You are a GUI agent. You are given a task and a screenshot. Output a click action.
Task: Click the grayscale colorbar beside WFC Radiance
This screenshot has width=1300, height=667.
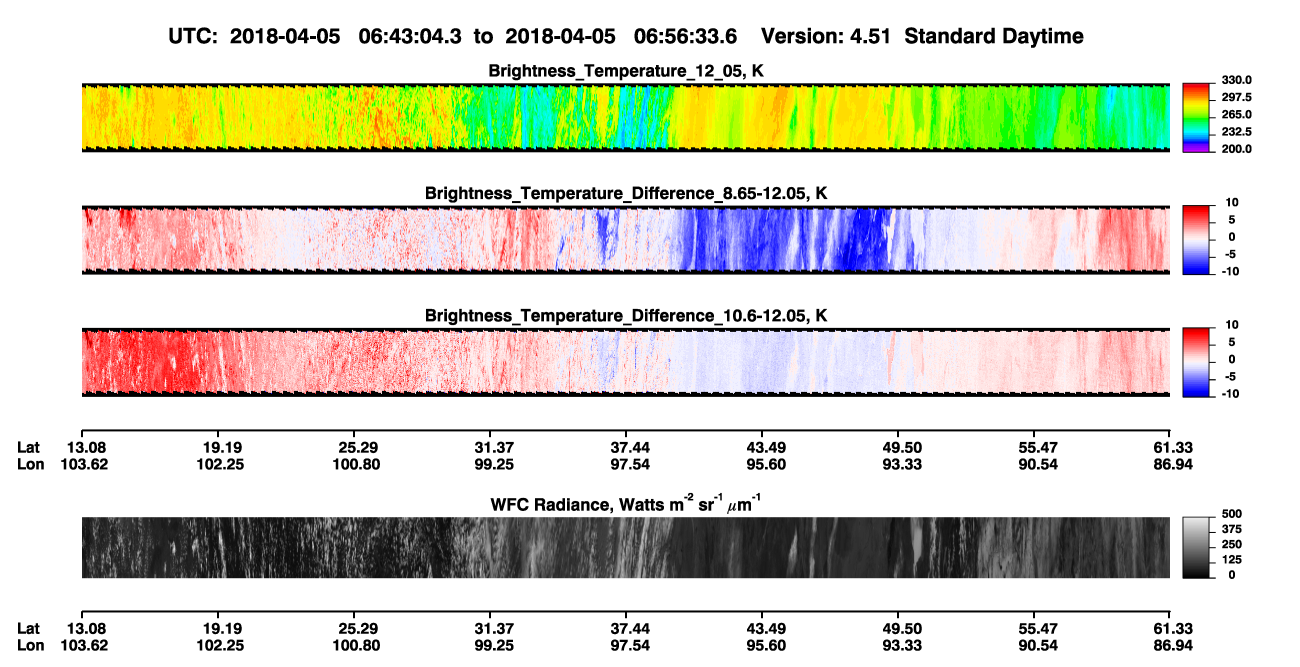click(1195, 547)
